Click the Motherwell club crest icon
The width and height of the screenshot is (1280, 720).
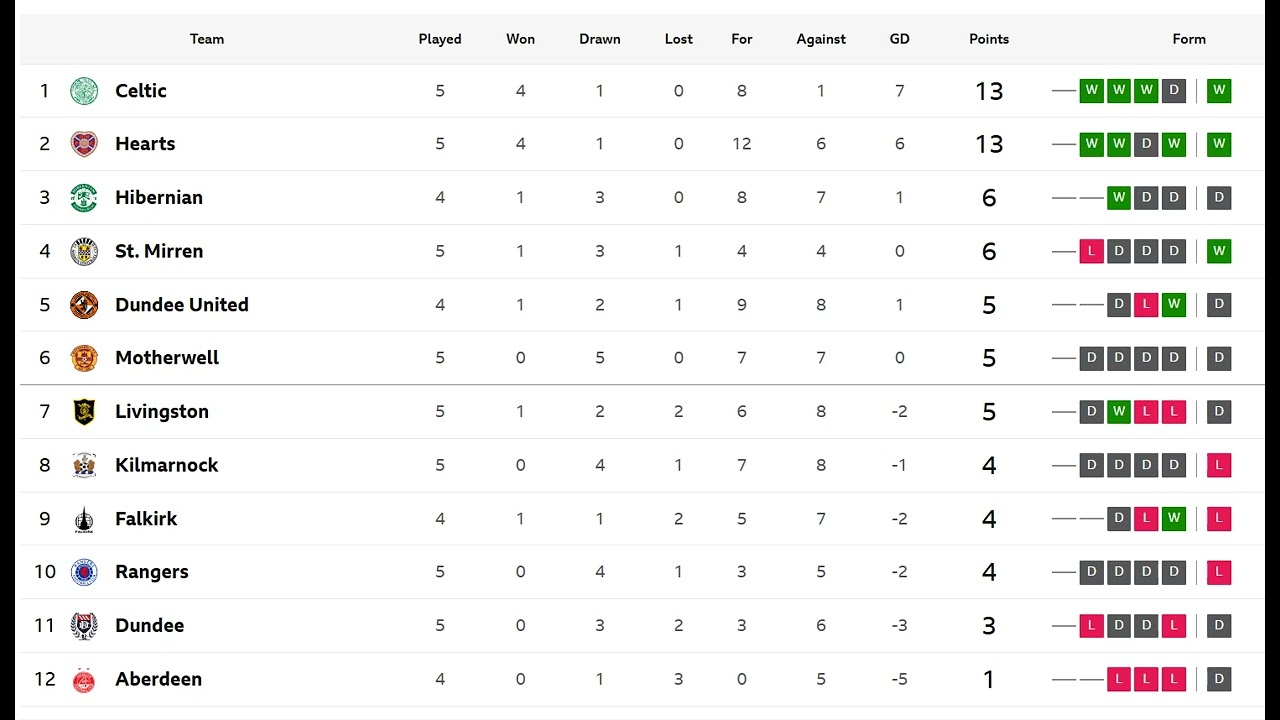84,358
